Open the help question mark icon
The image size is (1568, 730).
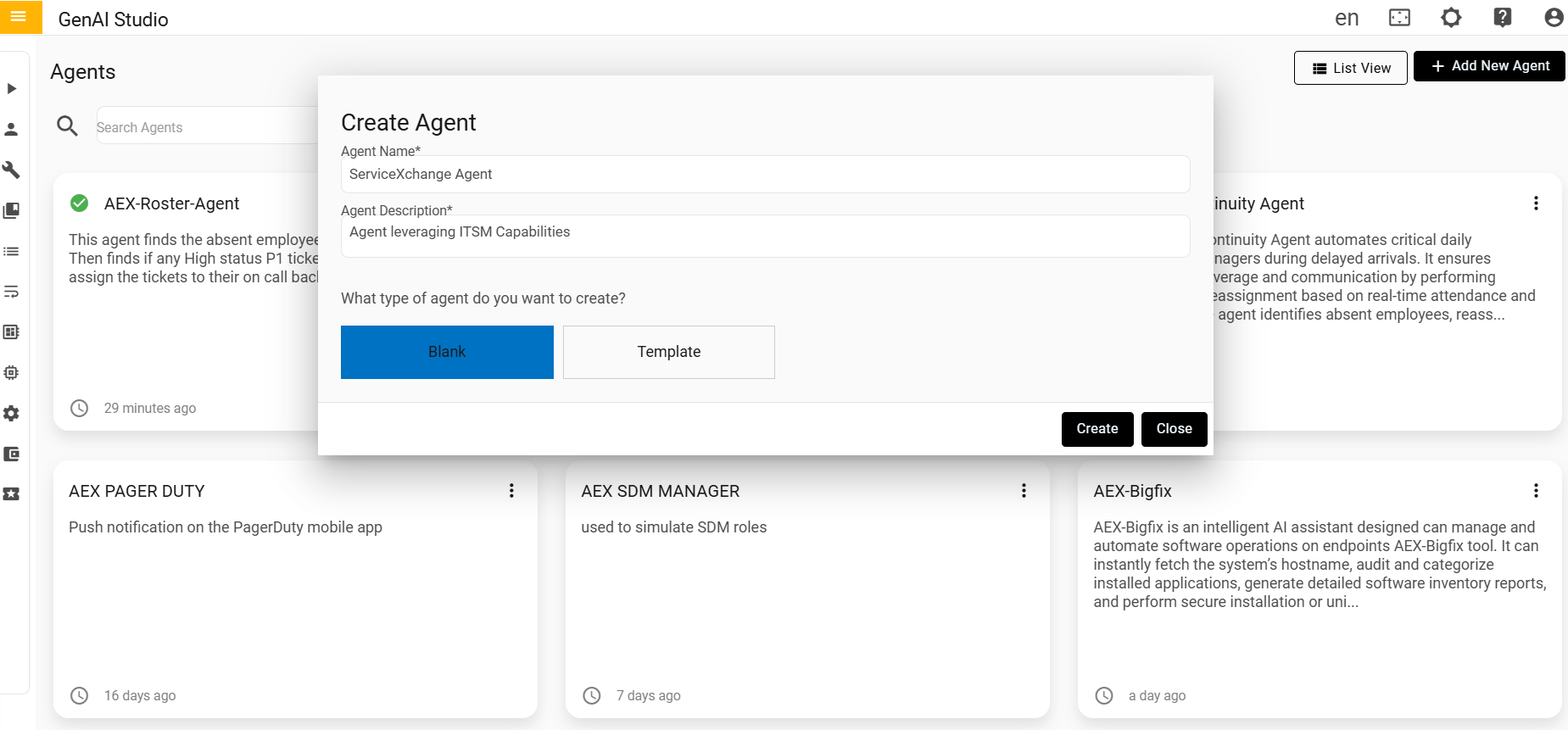[x=1502, y=18]
